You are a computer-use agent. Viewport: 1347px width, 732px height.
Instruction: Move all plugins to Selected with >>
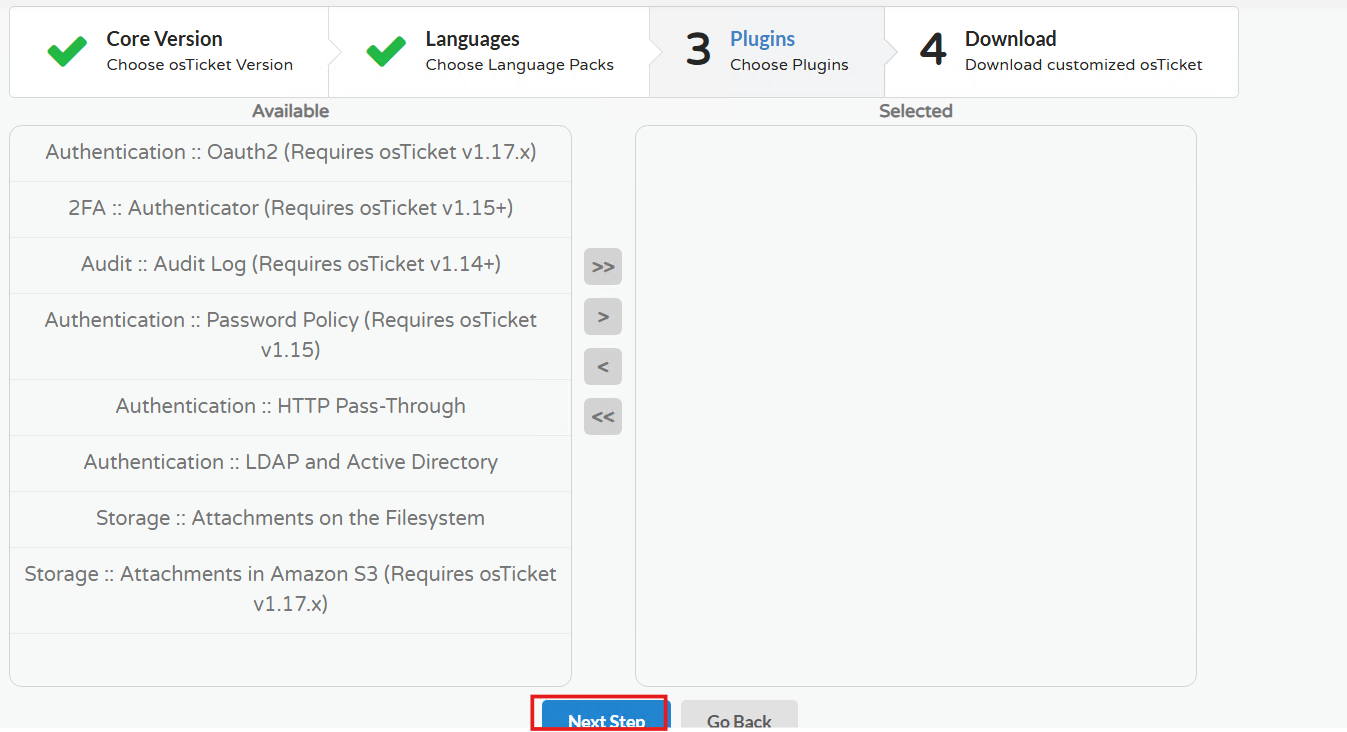coord(603,267)
